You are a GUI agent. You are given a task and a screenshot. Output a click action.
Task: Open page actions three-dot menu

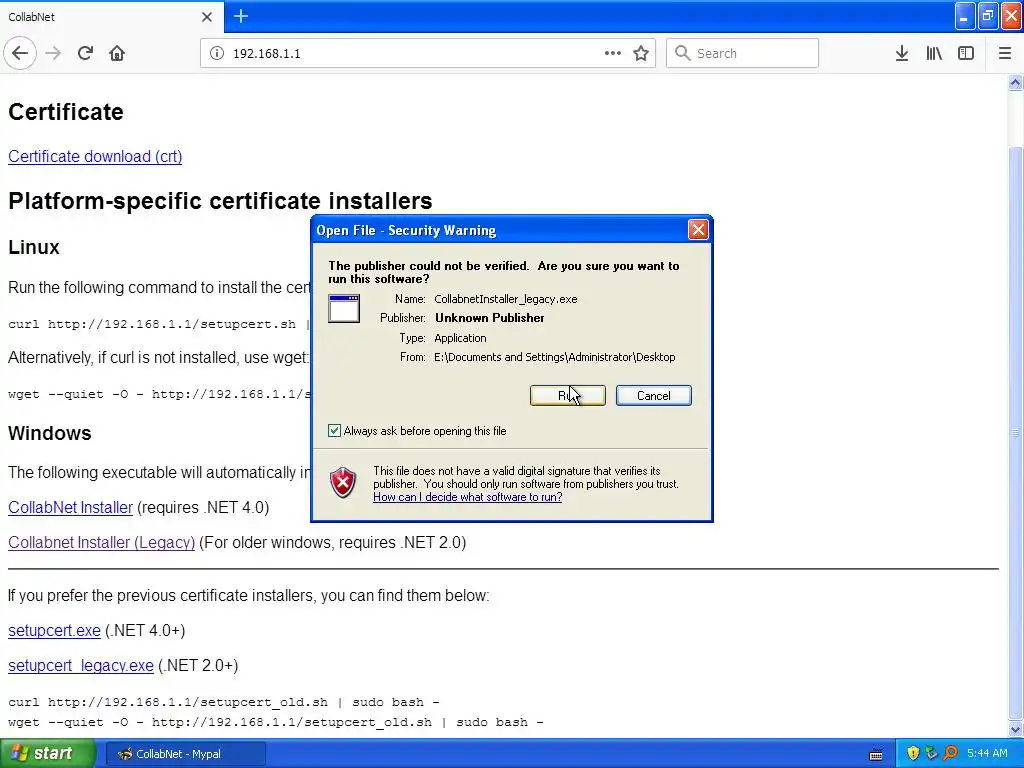[613, 53]
